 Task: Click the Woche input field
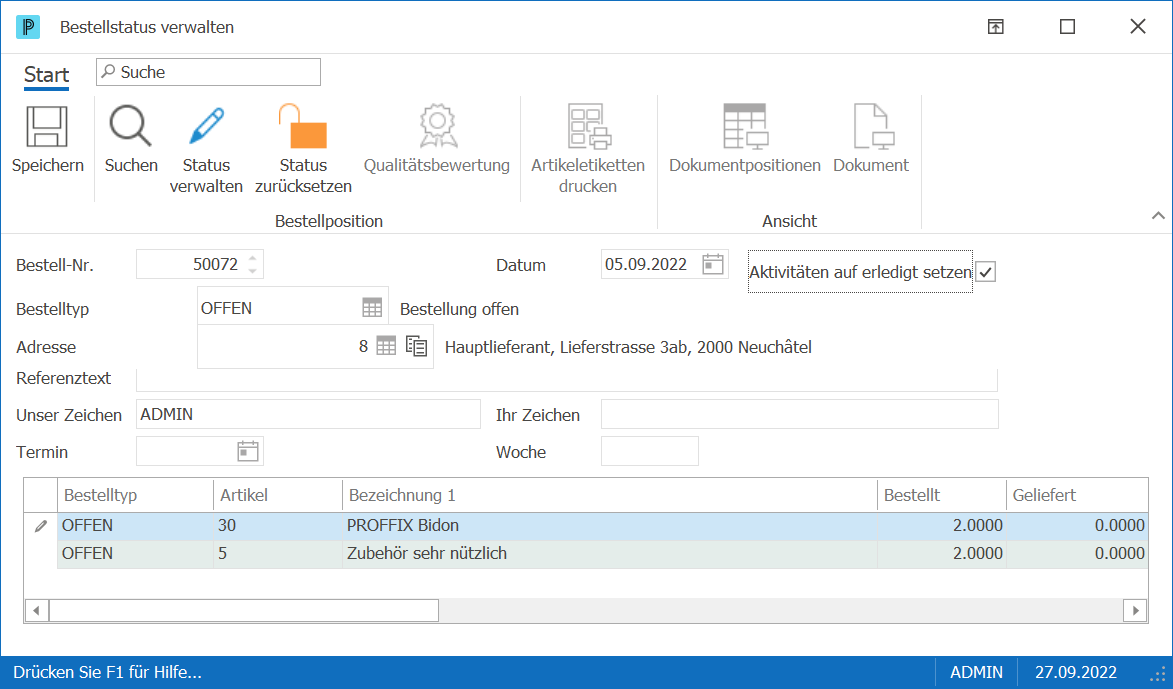click(650, 451)
